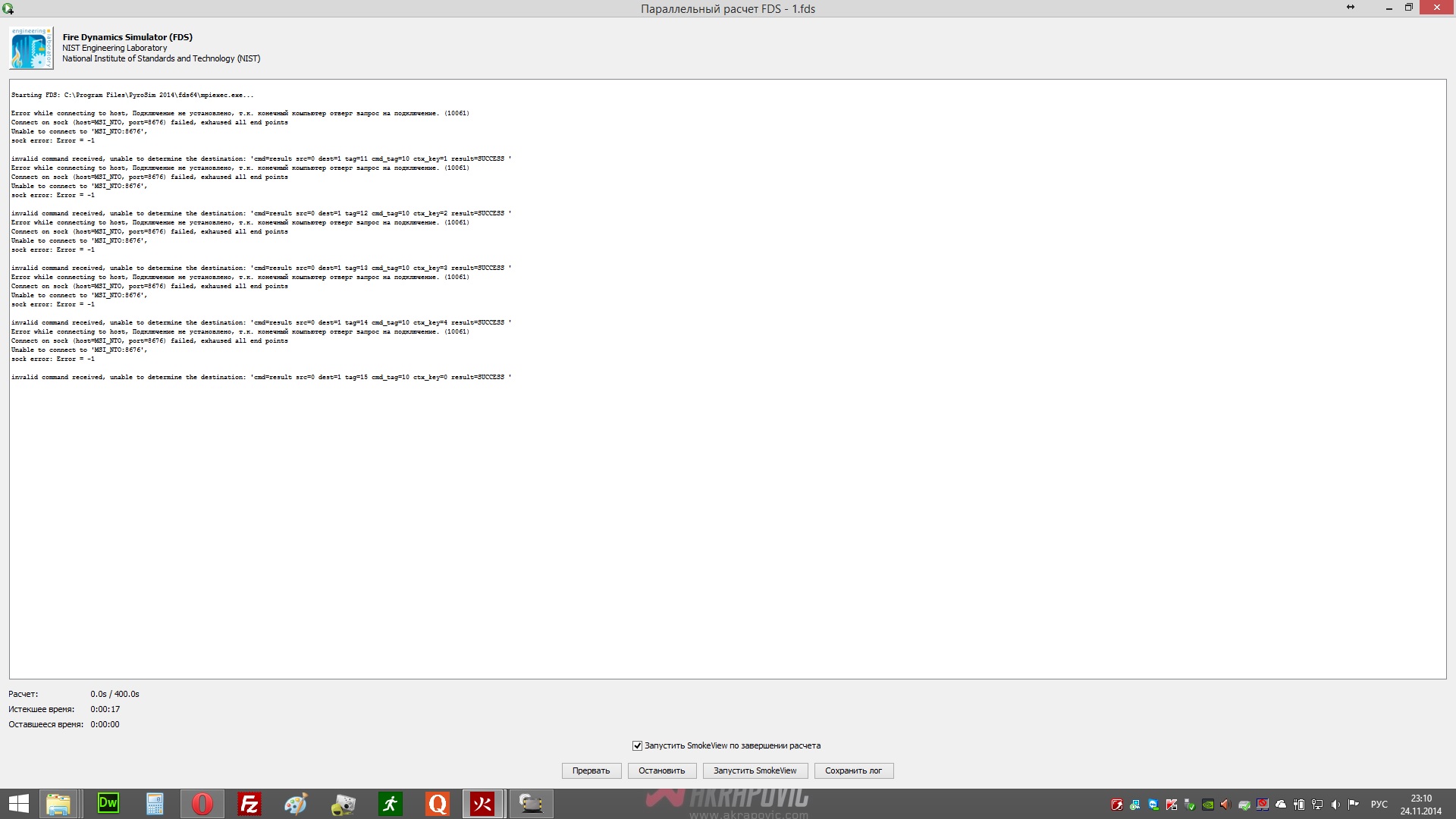Open the OneDrive cloud tray icon
Viewport: 1456px width, 819px height.
pyautogui.click(x=1281, y=805)
